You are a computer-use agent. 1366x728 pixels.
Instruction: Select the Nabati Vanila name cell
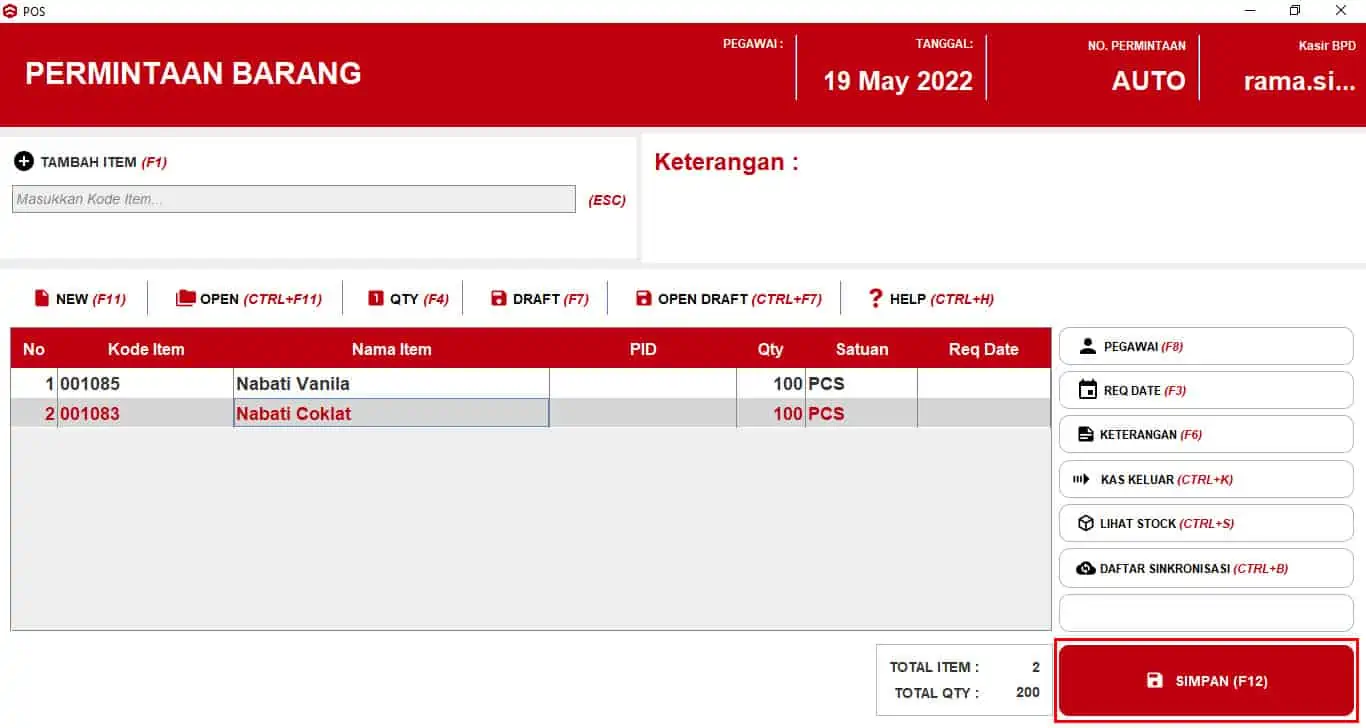391,383
